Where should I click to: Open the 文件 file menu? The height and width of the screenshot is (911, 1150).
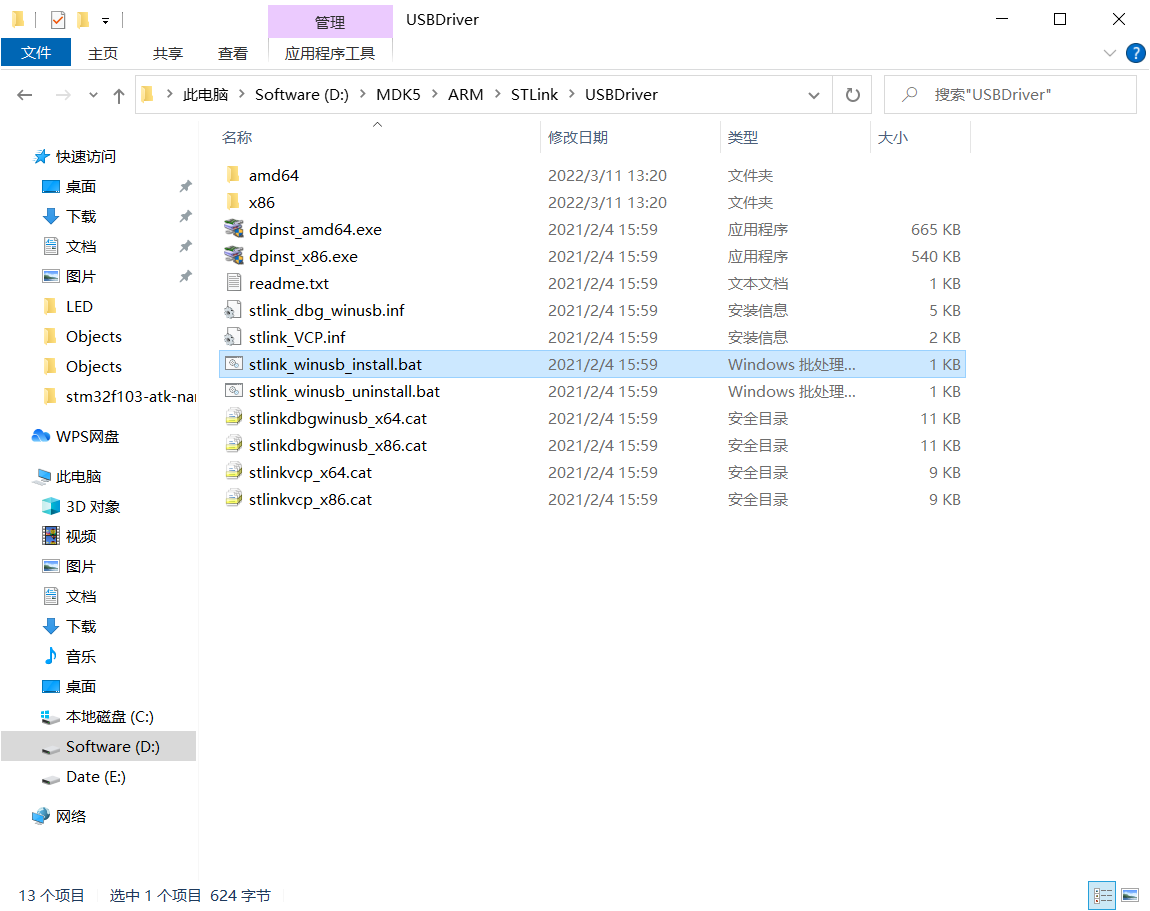tap(36, 53)
